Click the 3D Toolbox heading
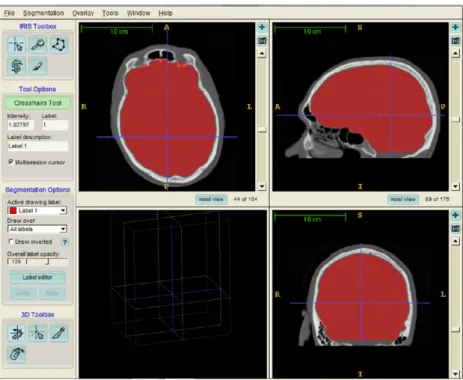The height and width of the screenshot is (380, 463). [38, 315]
